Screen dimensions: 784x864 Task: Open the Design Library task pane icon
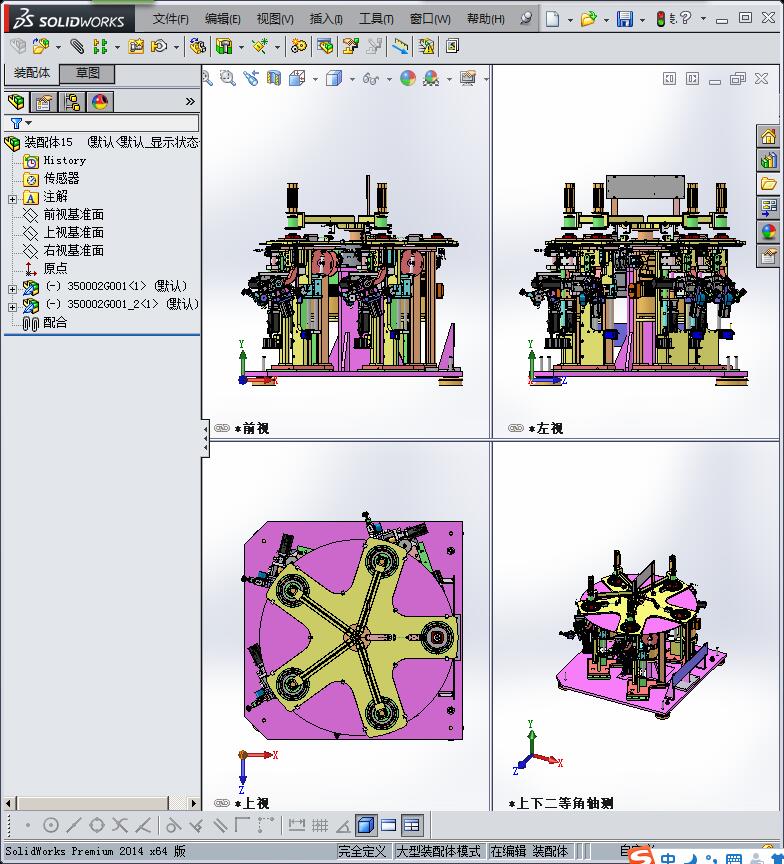click(x=769, y=160)
